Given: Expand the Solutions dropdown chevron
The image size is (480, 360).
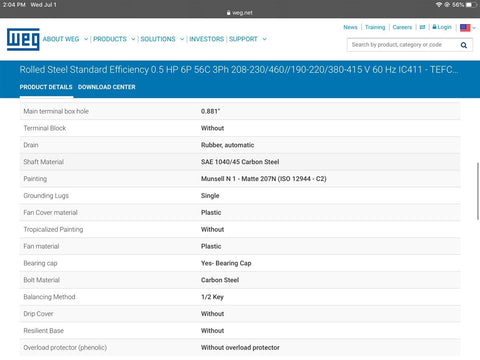Looking at the screenshot, I should point(182,39).
